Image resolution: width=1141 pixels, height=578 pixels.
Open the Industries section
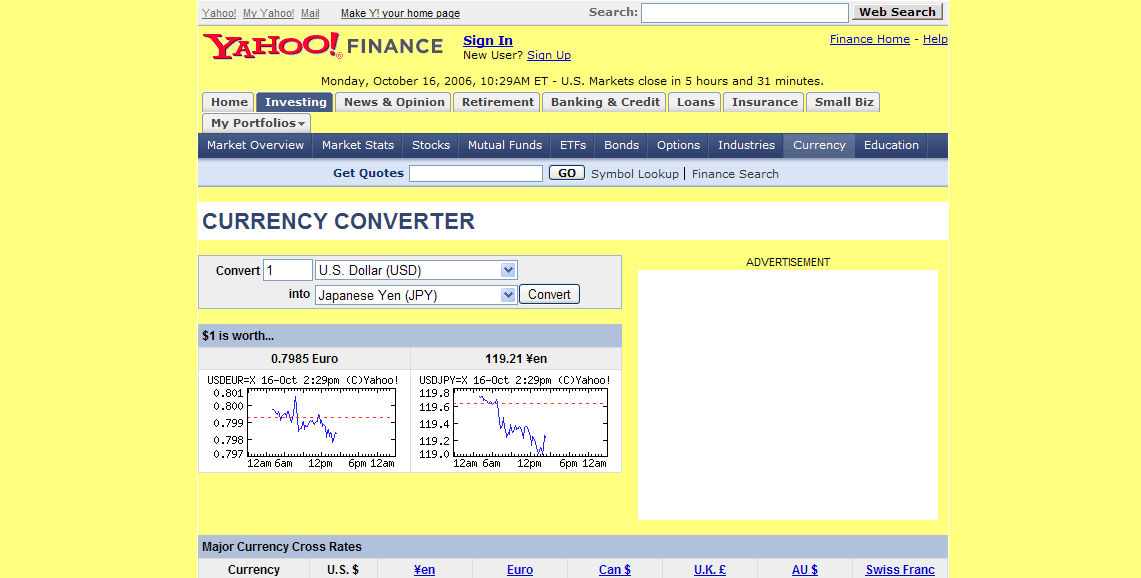click(x=747, y=145)
